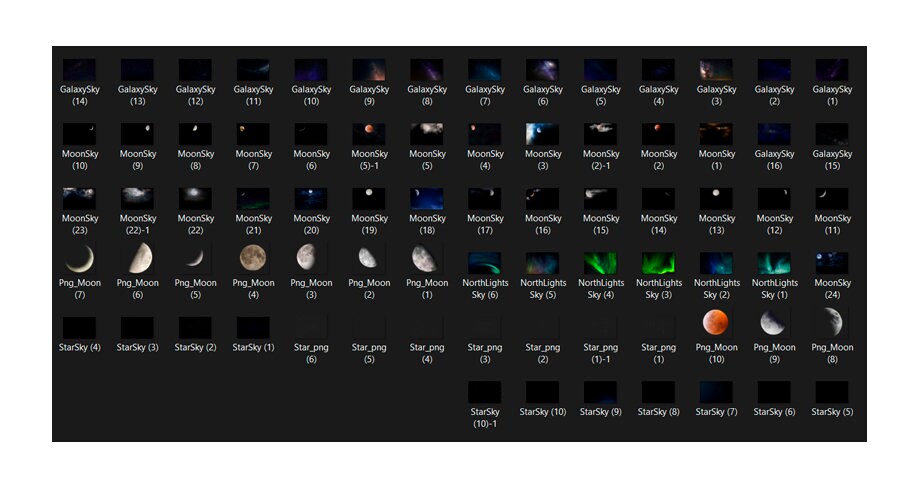This screenshot has width=920, height=488.
Task: Select MoonSky (13) thumbnail
Action: [716, 199]
